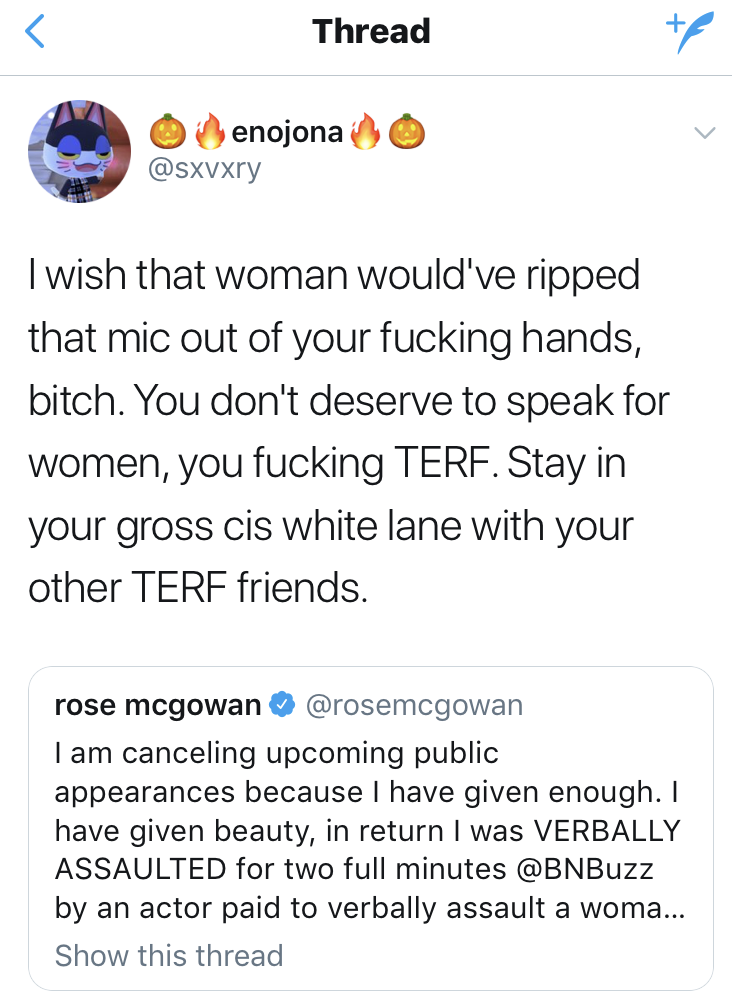
Task: Tap the Thread header title
Action: (371, 32)
